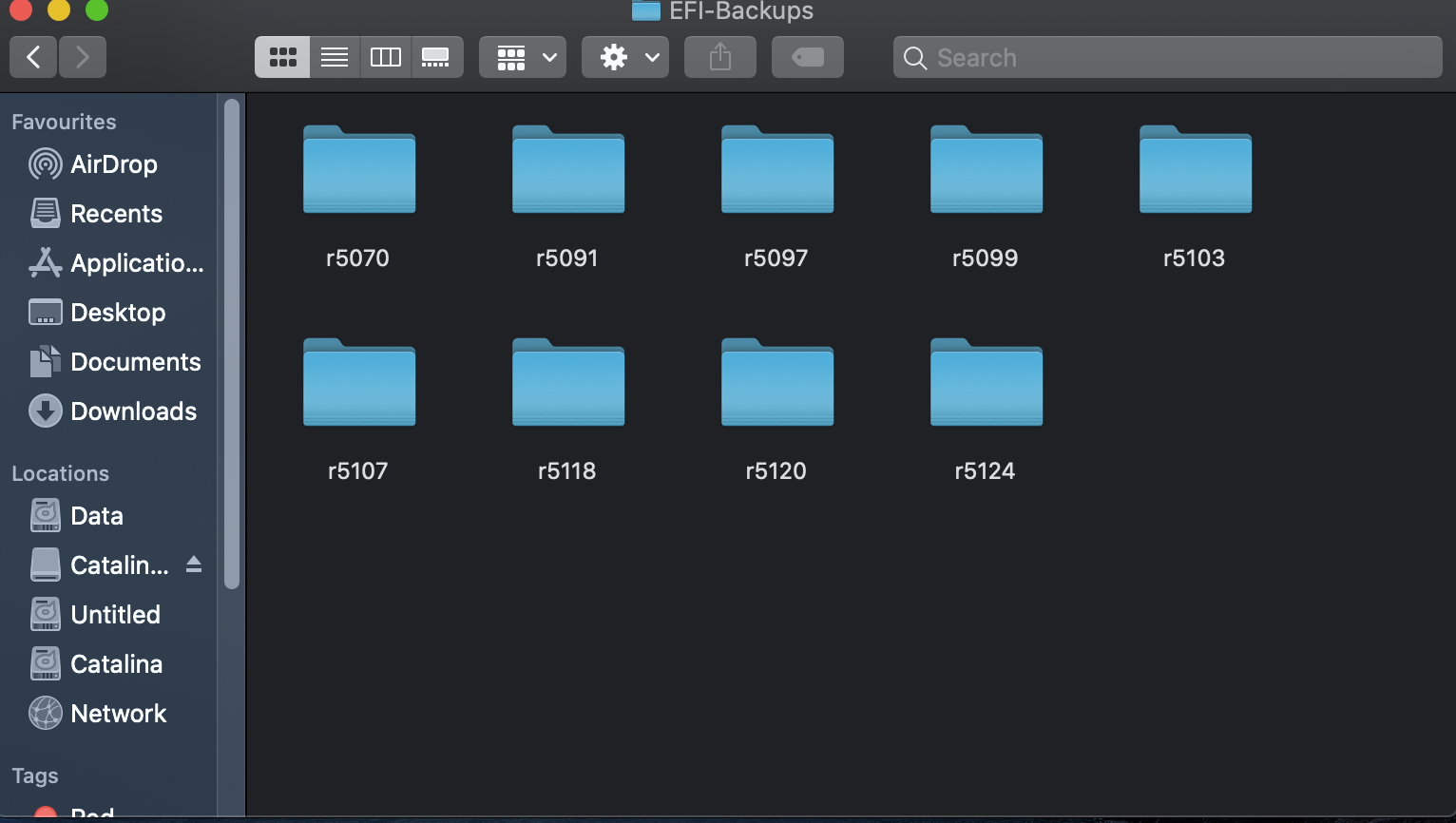The height and width of the screenshot is (823, 1456).
Task: Select Documents in the sidebar
Action: 135,362
